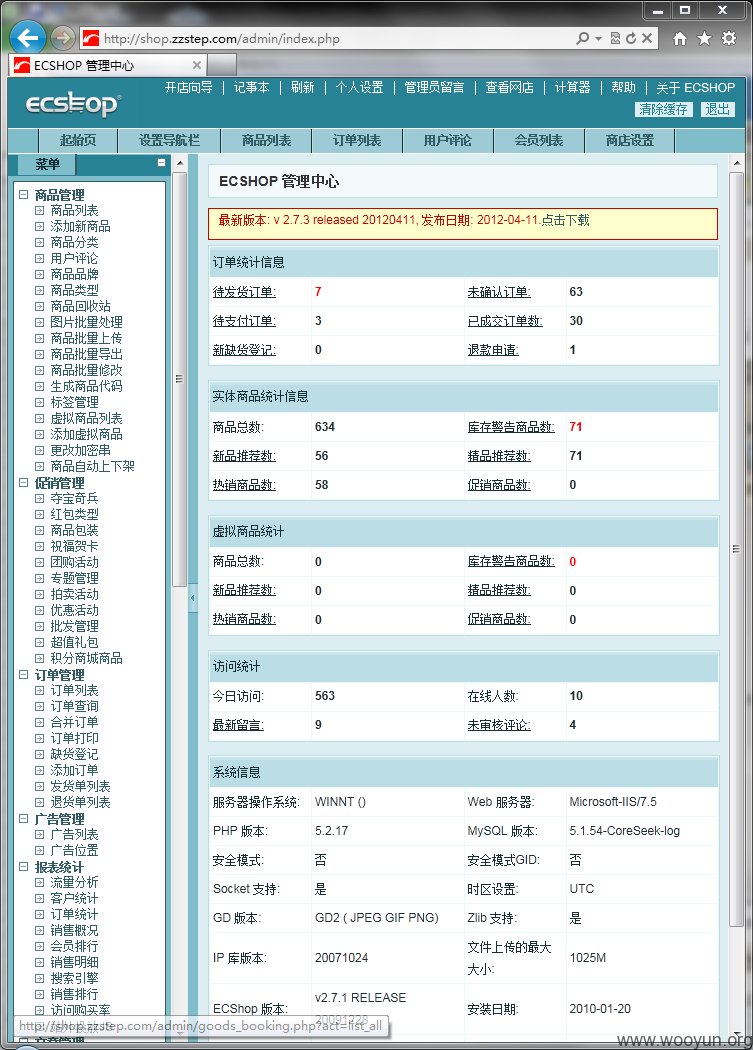Open the 待发货订单 link
The height and width of the screenshot is (1050, 753).
click(x=244, y=292)
